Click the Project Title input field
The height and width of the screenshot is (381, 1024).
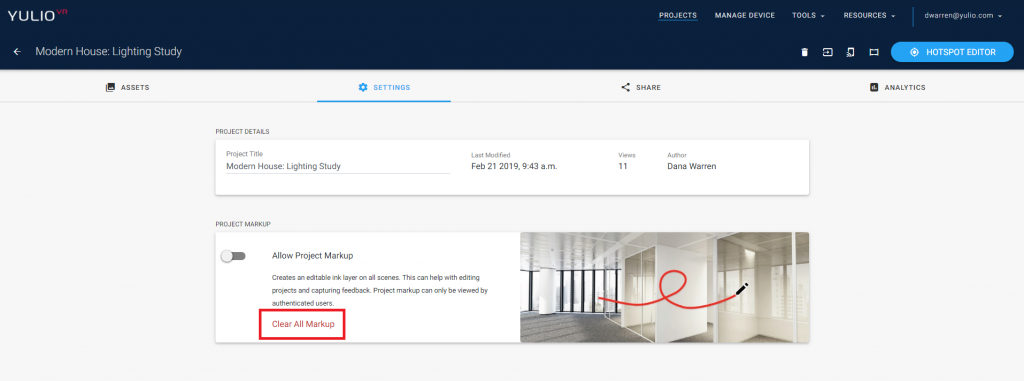pyautogui.click(x=338, y=166)
